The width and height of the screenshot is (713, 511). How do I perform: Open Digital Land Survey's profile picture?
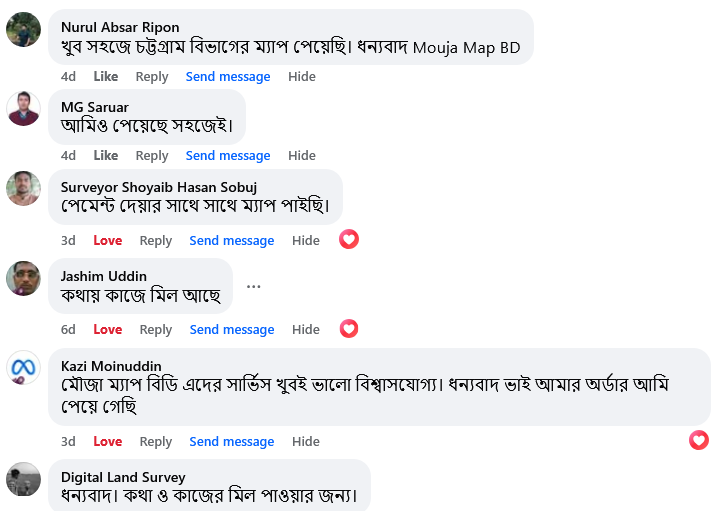click(23, 479)
